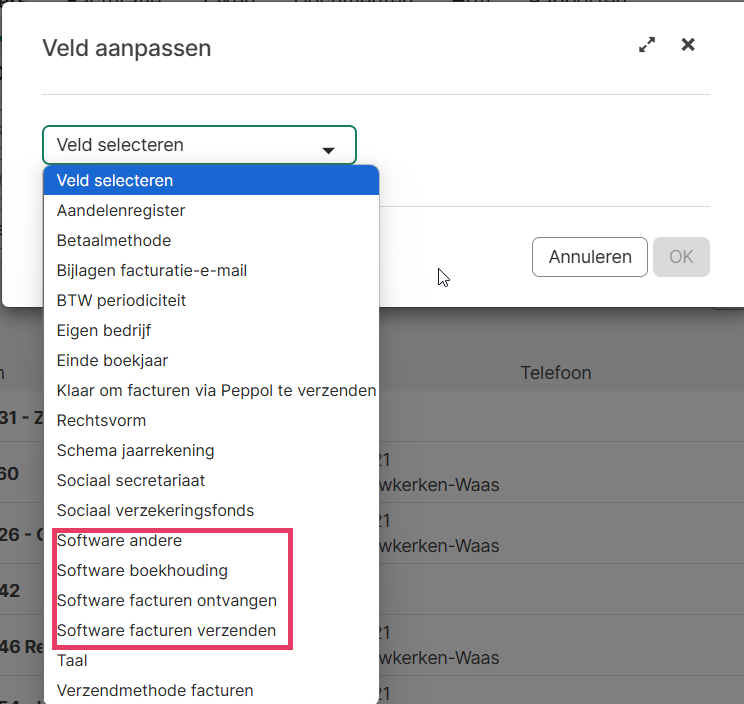Select Rechtsvorm field option
This screenshot has width=744, height=704.
pos(102,421)
